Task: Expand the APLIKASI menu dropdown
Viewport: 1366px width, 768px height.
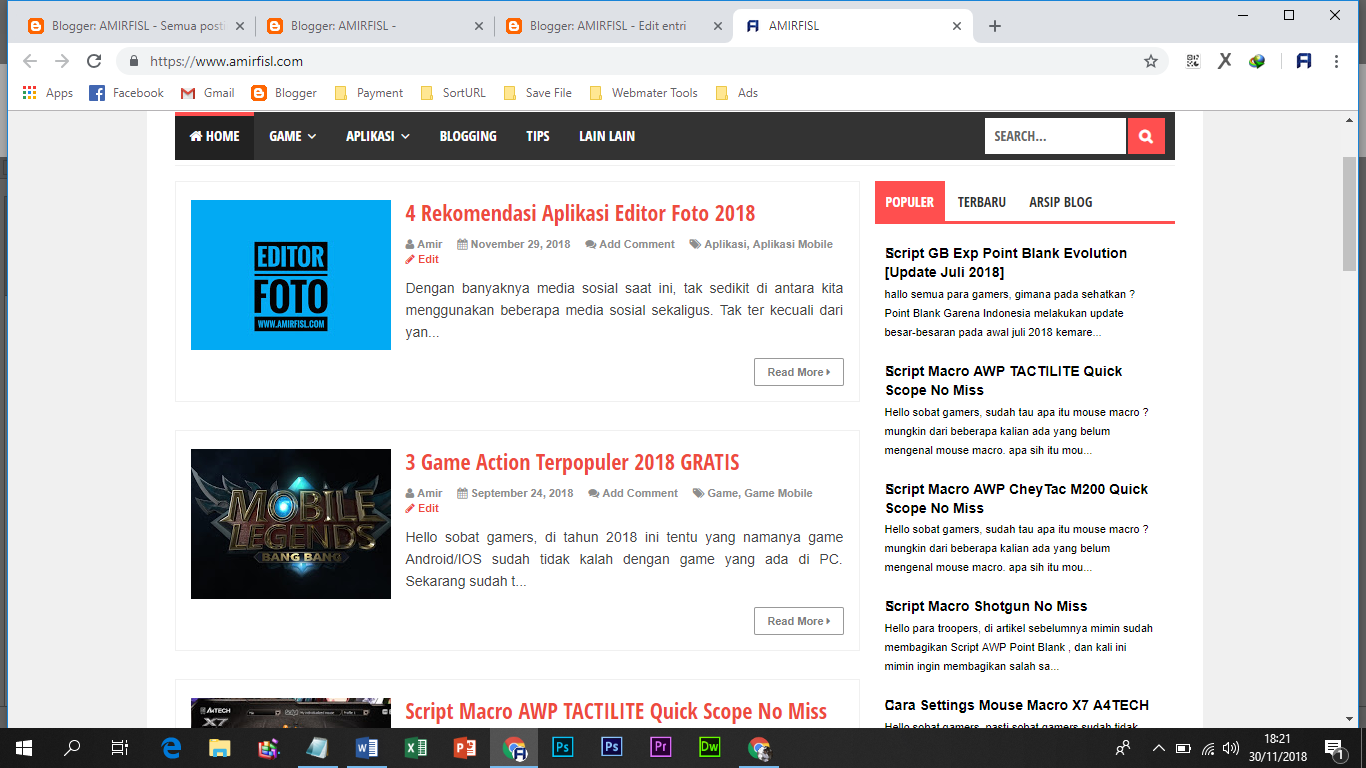Action: (378, 136)
